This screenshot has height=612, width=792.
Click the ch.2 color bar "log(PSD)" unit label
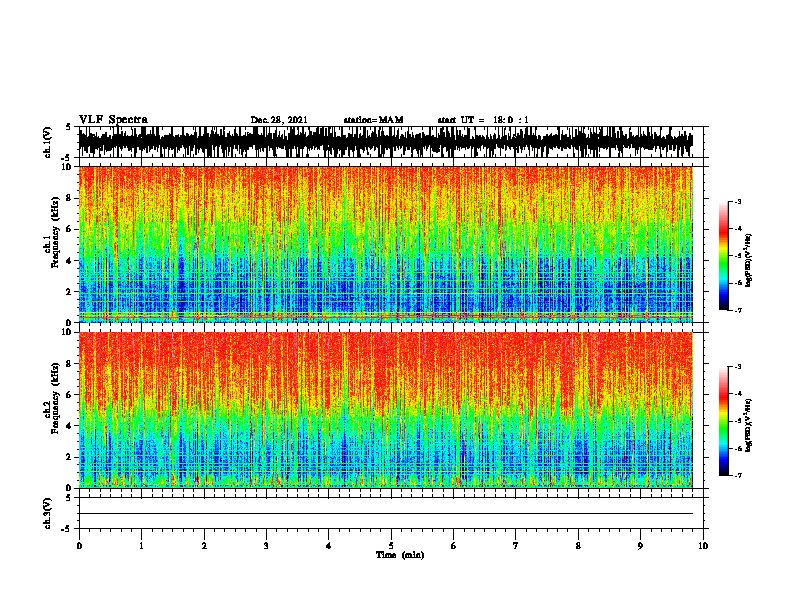[x=749, y=425]
